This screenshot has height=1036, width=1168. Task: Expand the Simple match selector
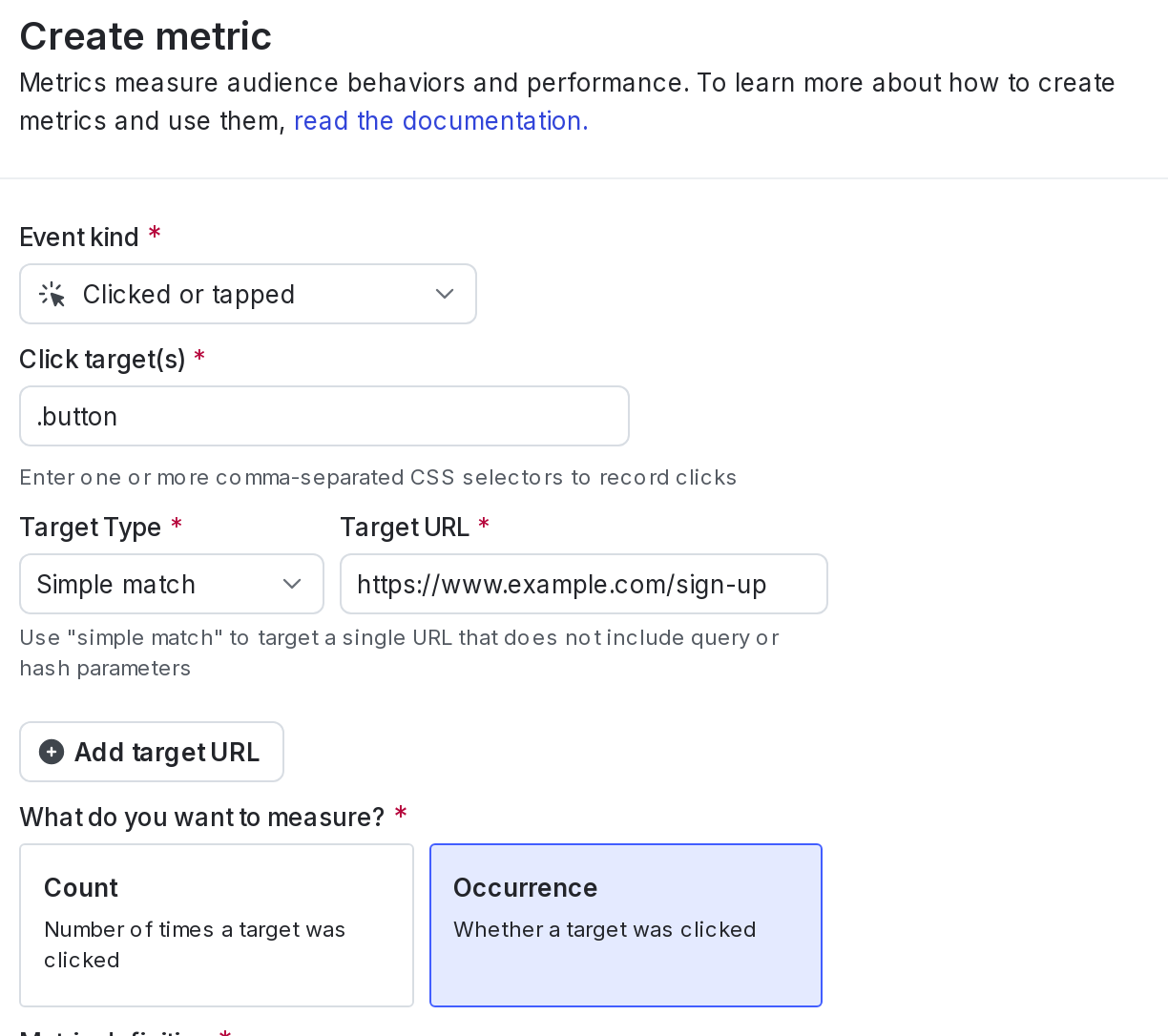pos(172,583)
